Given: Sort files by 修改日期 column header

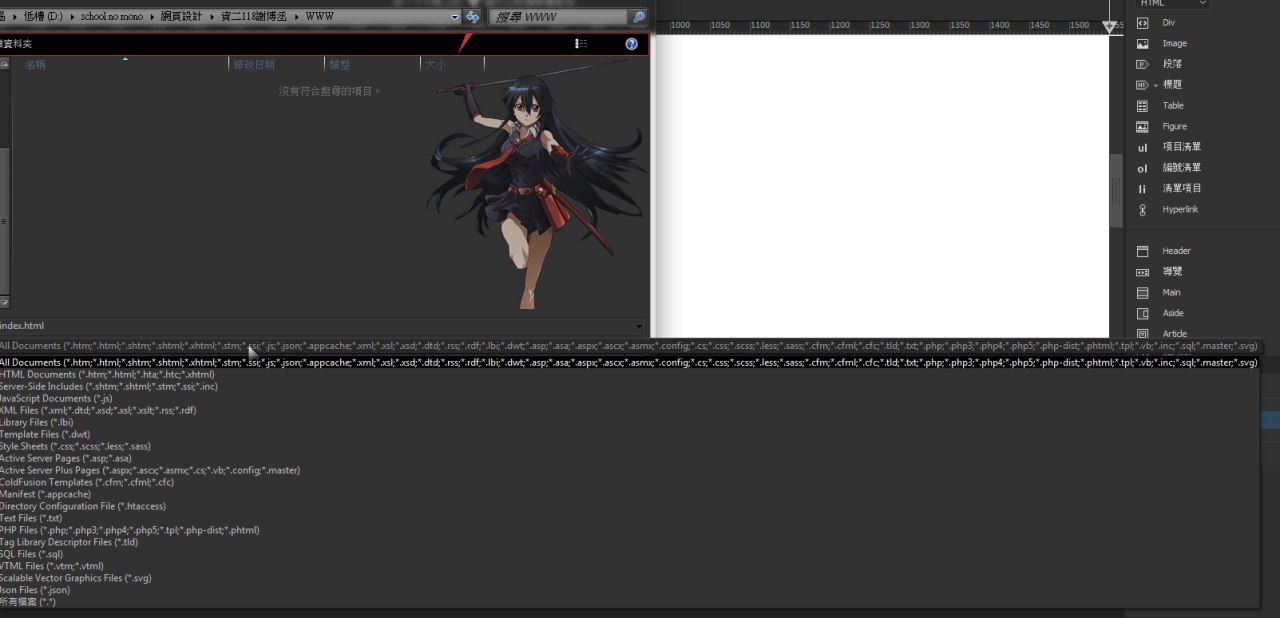Looking at the screenshot, I should 254,65.
